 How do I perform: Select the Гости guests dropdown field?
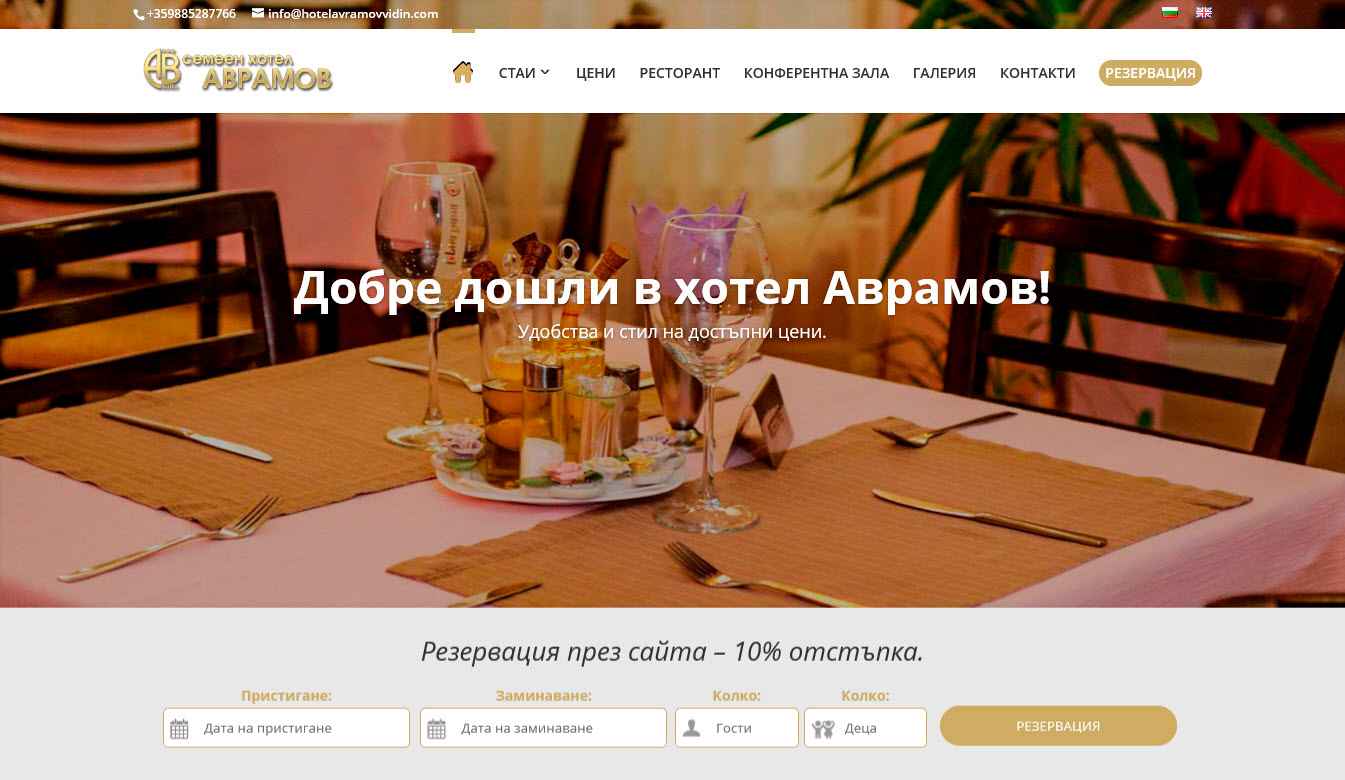tap(737, 728)
